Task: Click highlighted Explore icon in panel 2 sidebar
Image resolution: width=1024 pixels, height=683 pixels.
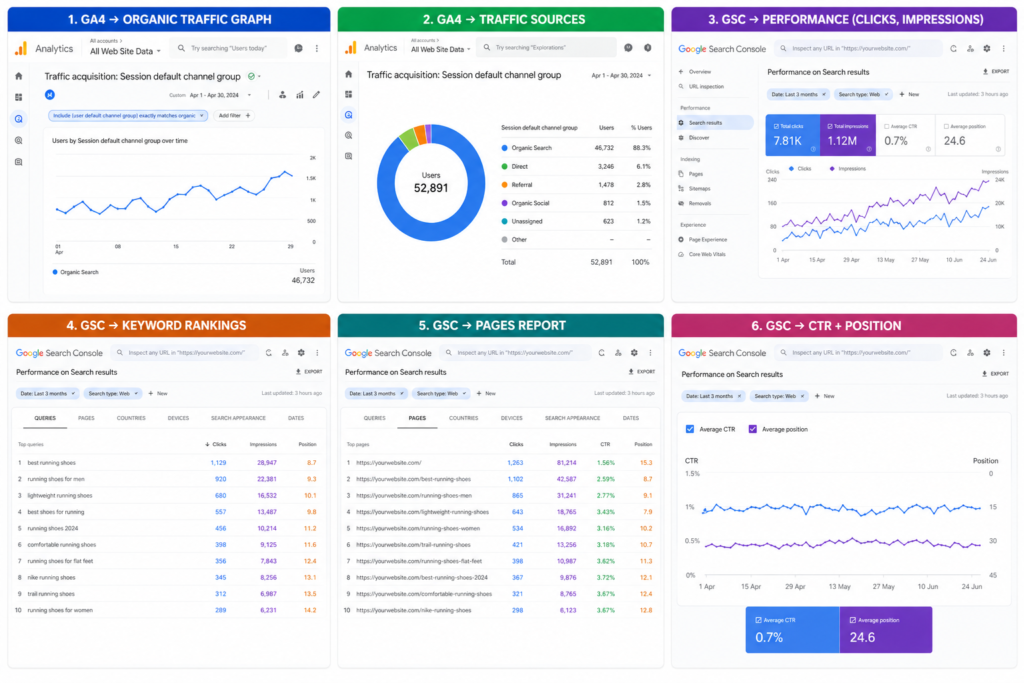Action: 349,115
